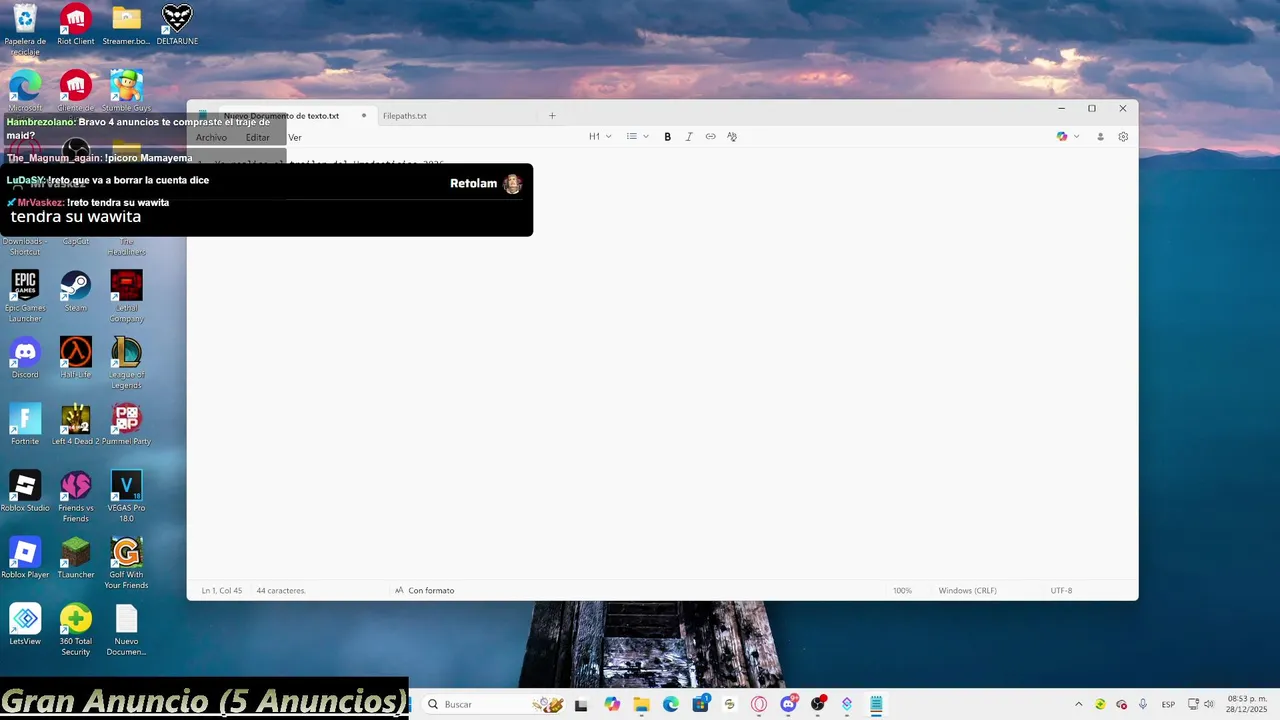The image size is (1280, 720).
Task: Open Copilot from the taskbar
Action: [612, 704]
